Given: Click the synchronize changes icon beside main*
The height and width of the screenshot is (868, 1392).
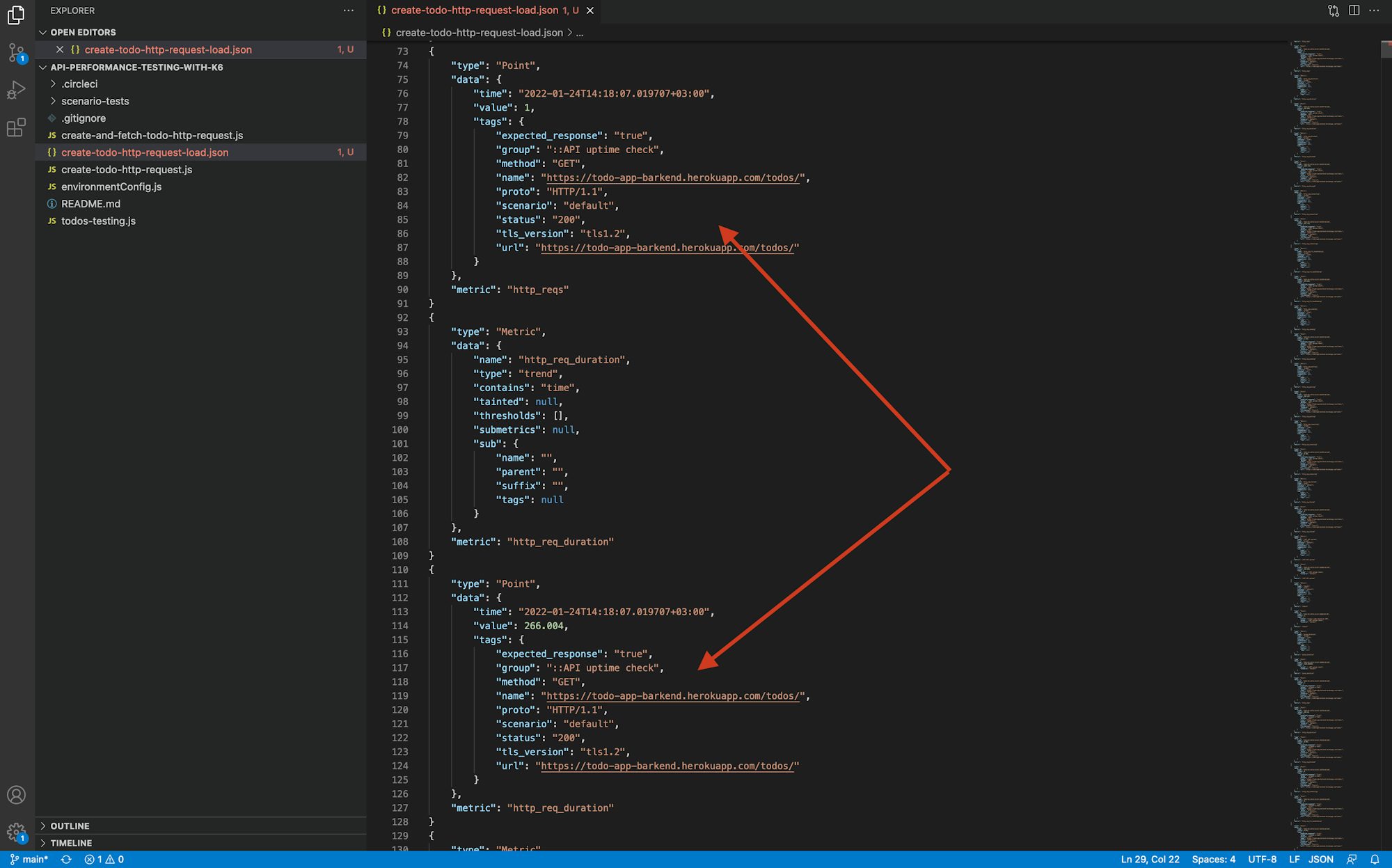Looking at the screenshot, I should tap(65, 859).
